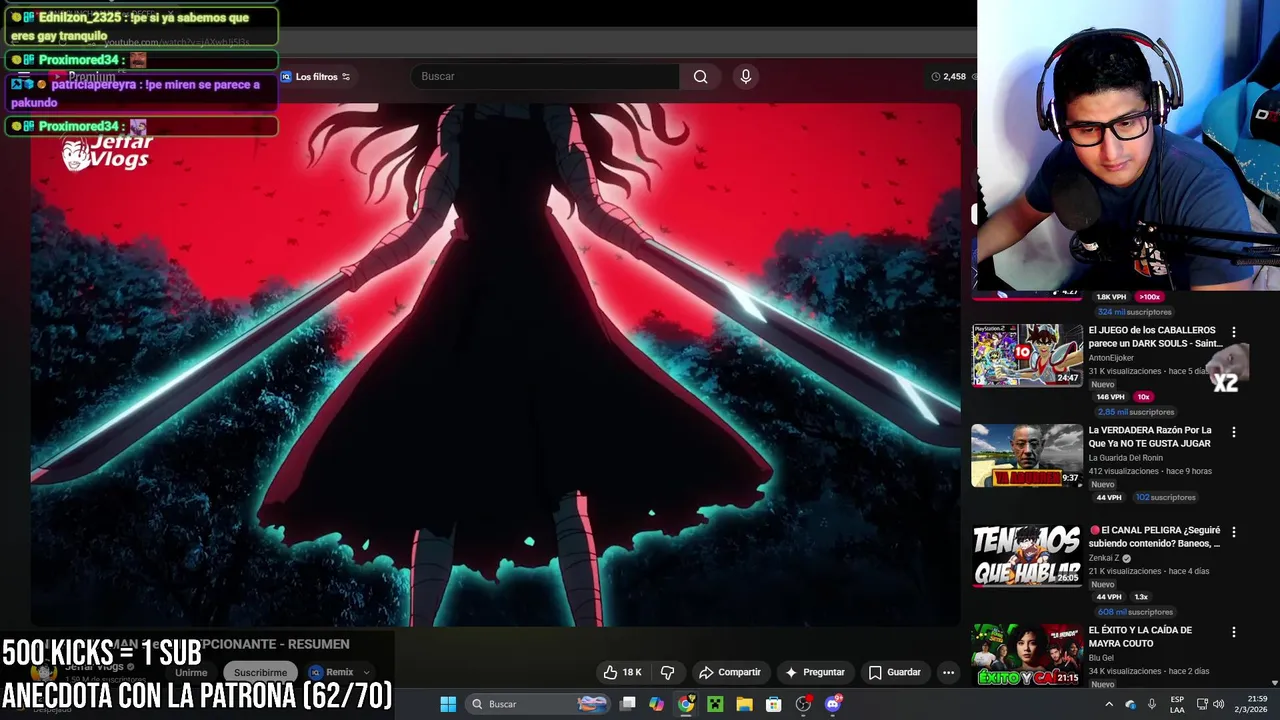This screenshot has width=1280, height=720.
Task: Open La VERDADERA Razón video thumbnail
Action: tap(1027, 455)
